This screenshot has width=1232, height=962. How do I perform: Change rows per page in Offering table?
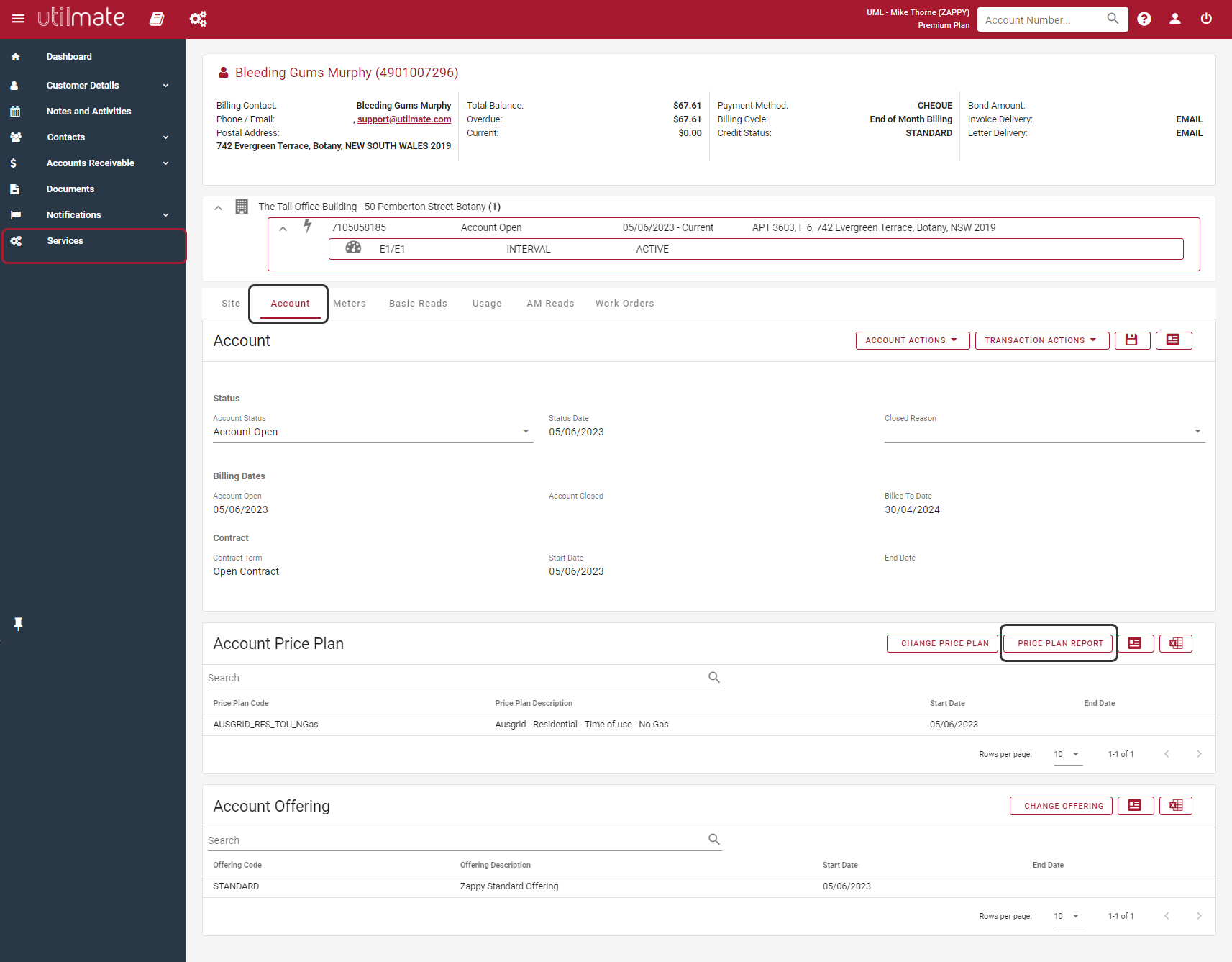click(1068, 917)
